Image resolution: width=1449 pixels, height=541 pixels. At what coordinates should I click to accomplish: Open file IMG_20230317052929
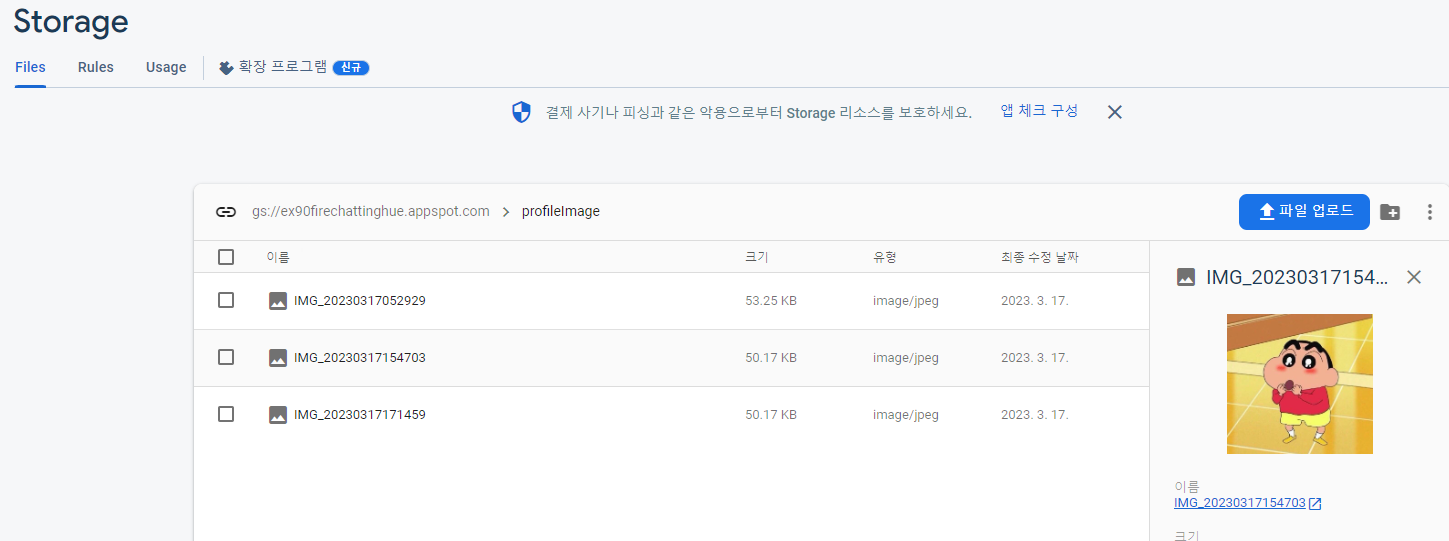(x=360, y=301)
